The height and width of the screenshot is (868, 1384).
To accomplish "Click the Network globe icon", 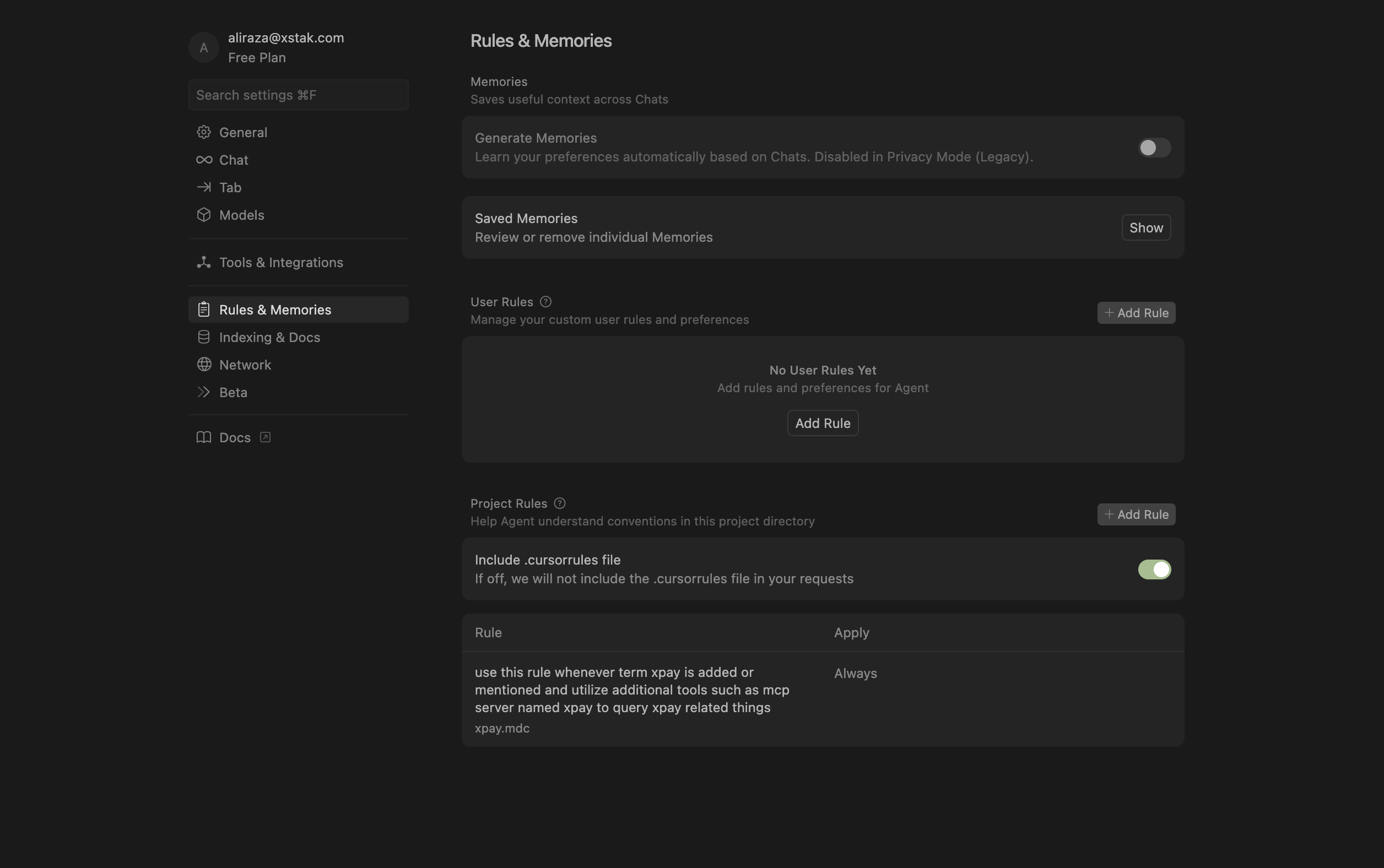I will coord(204,365).
